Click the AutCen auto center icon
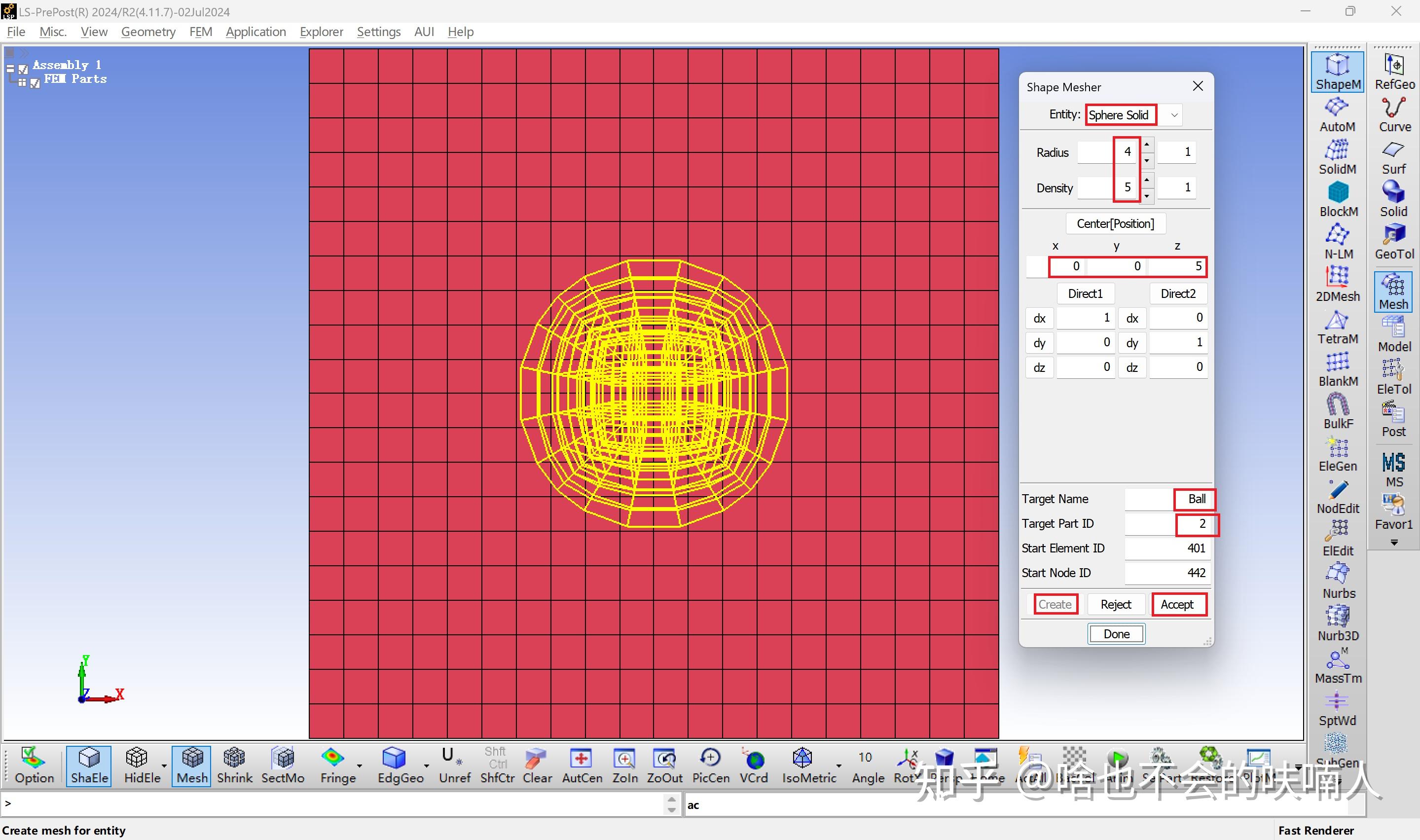1420x840 pixels. [x=582, y=766]
